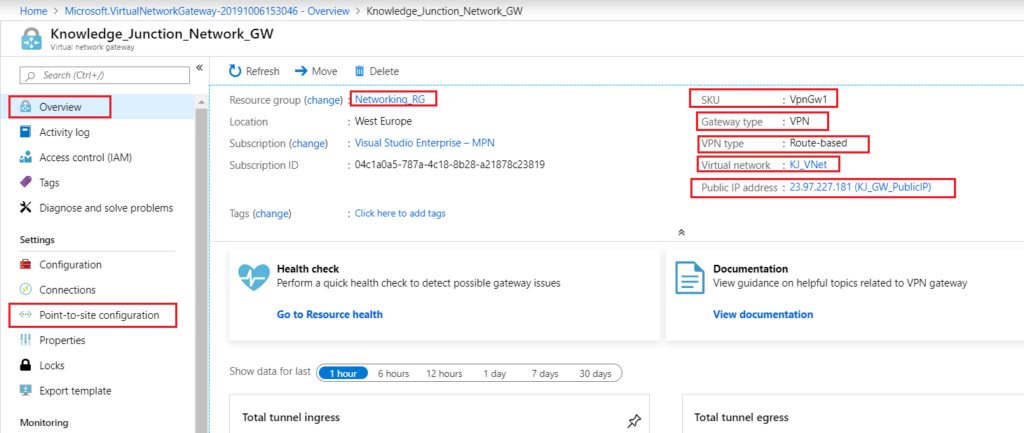The height and width of the screenshot is (433, 1024).
Task: Click the Move button
Action: pyautogui.click(x=316, y=71)
